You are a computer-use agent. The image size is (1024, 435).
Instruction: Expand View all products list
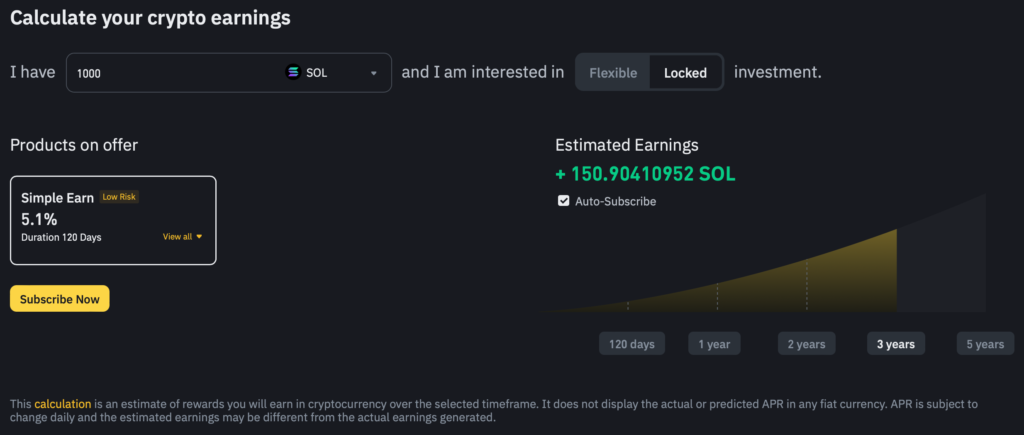tap(183, 237)
